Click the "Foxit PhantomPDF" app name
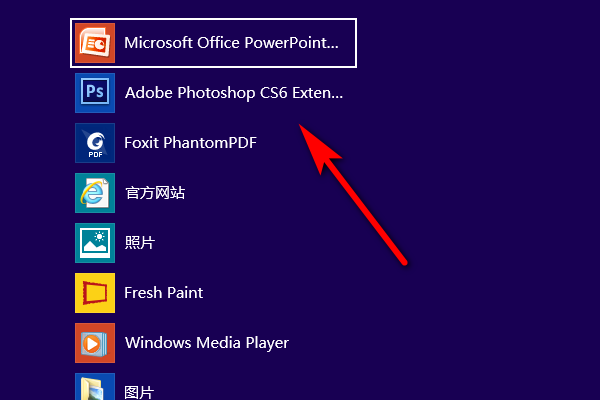 point(190,143)
